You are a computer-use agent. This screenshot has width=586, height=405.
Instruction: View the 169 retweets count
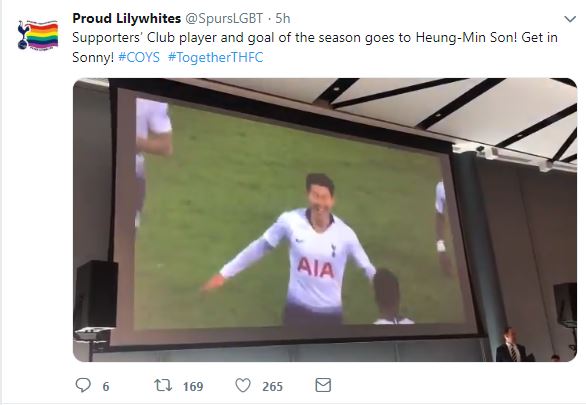coord(193,386)
